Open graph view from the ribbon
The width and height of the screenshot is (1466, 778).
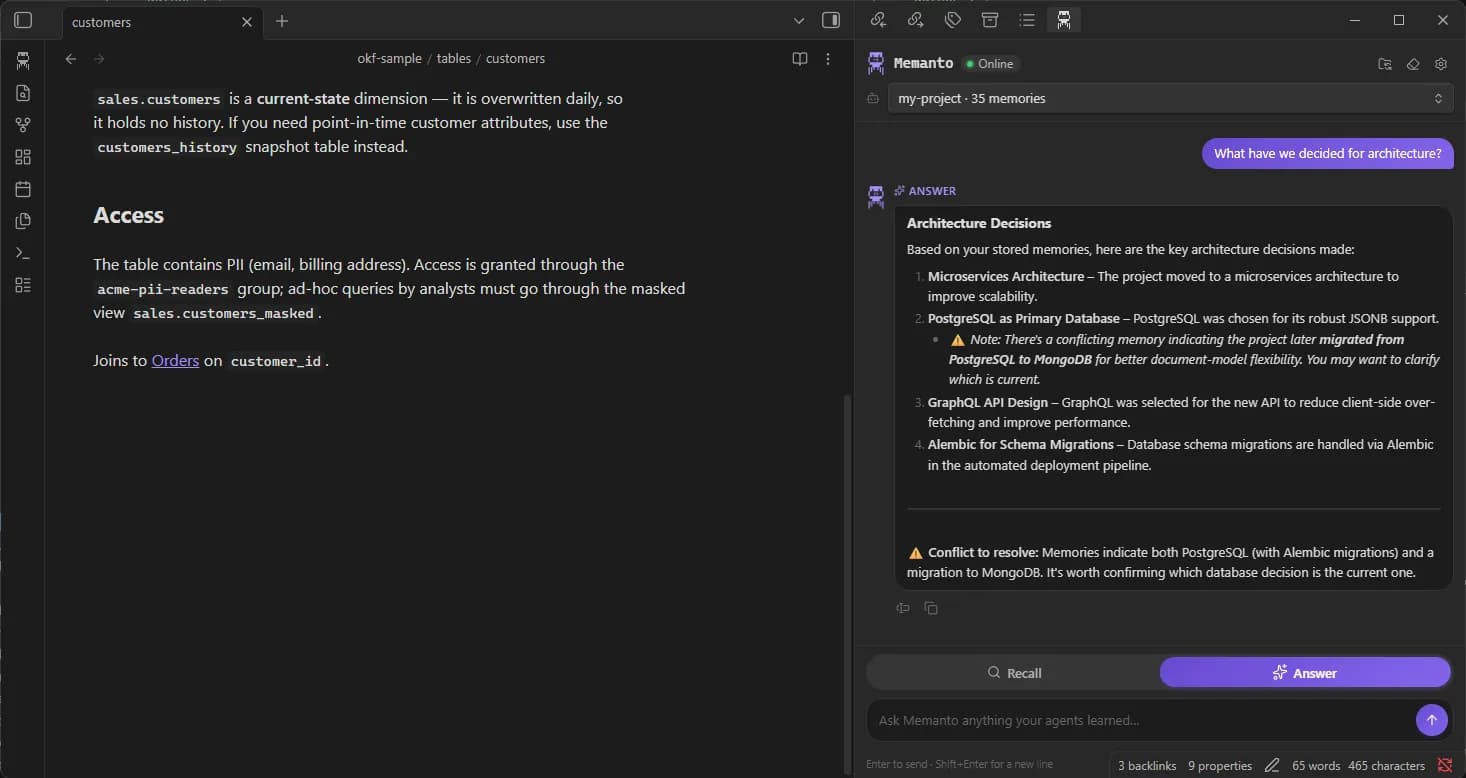(x=23, y=125)
